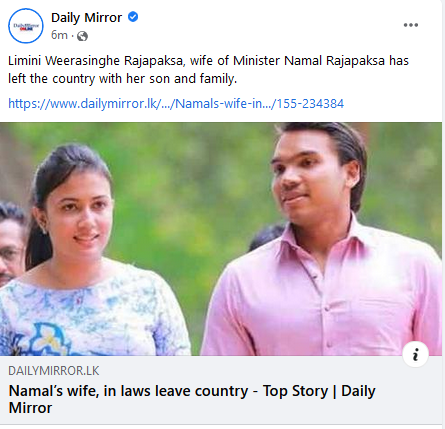
Task: Click the info icon on link preview
Action: click(415, 354)
